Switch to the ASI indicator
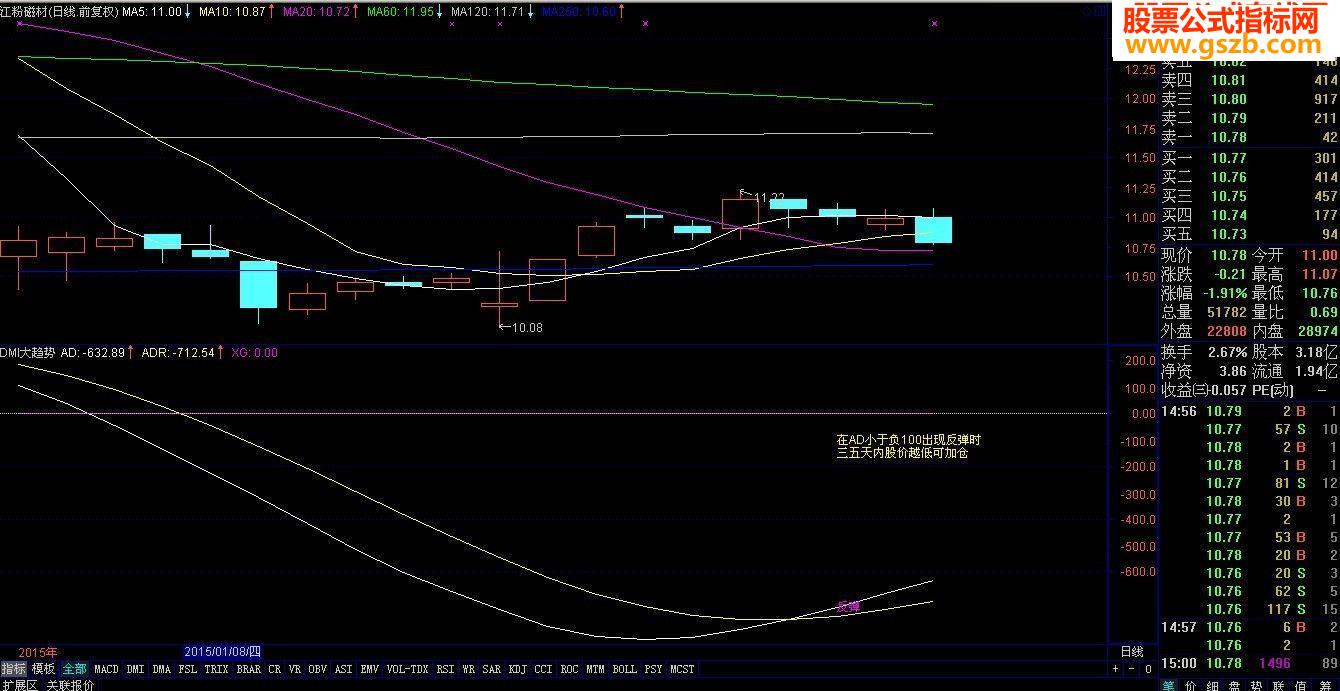 click(x=343, y=669)
